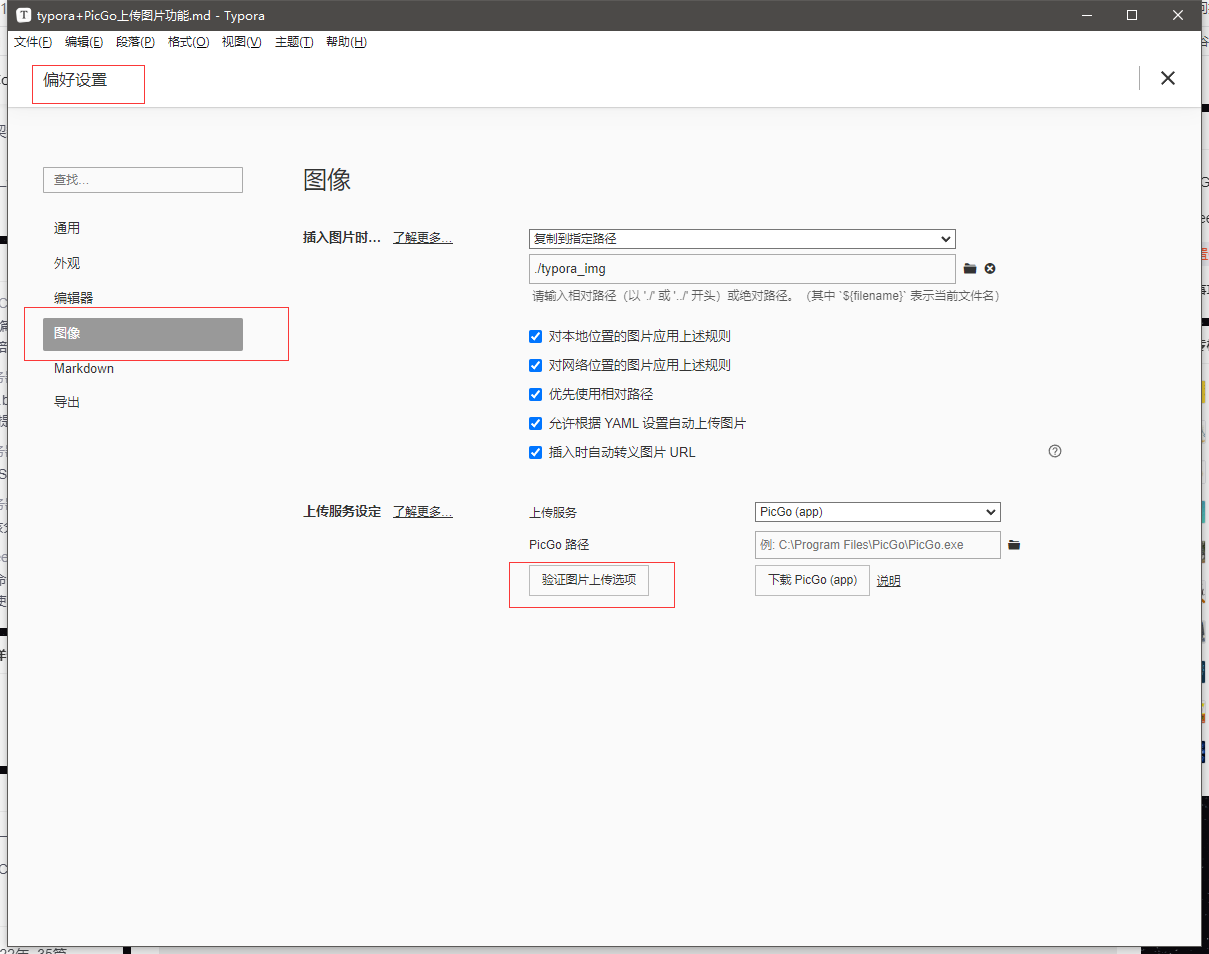Open the 格式(O) menu
1209x954 pixels.
(x=188, y=42)
